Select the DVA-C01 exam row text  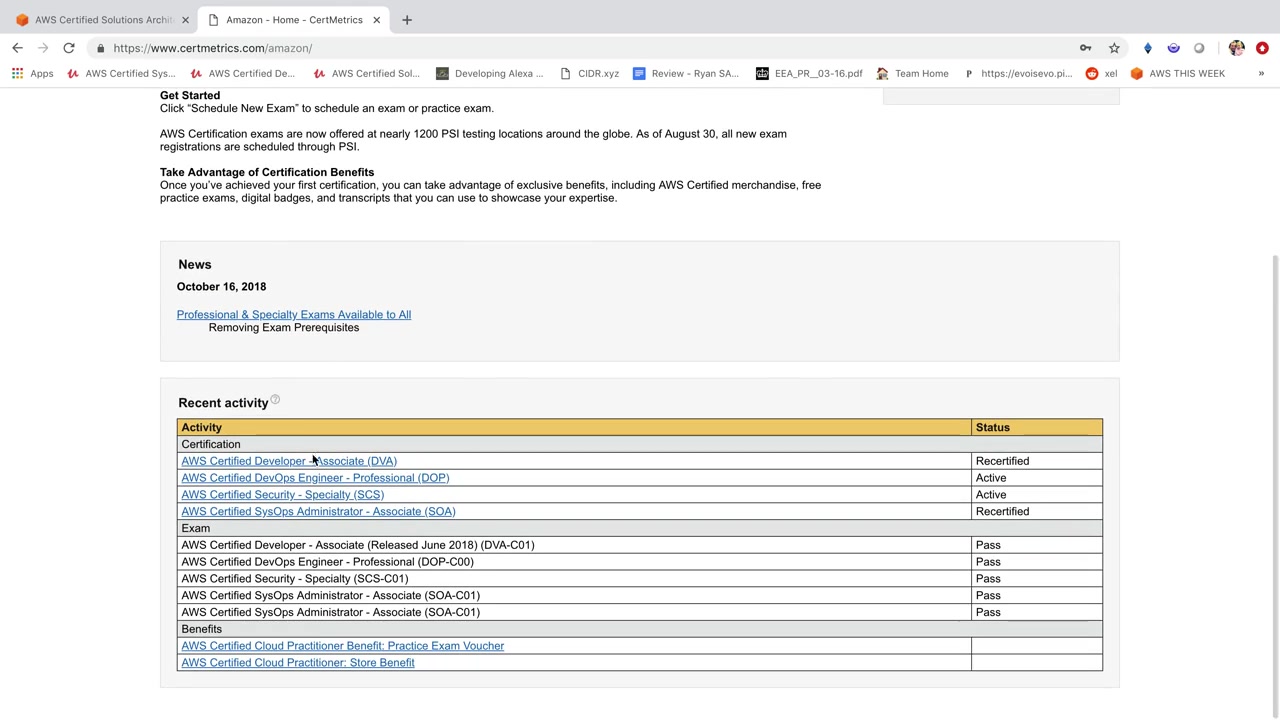click(358, 545)
